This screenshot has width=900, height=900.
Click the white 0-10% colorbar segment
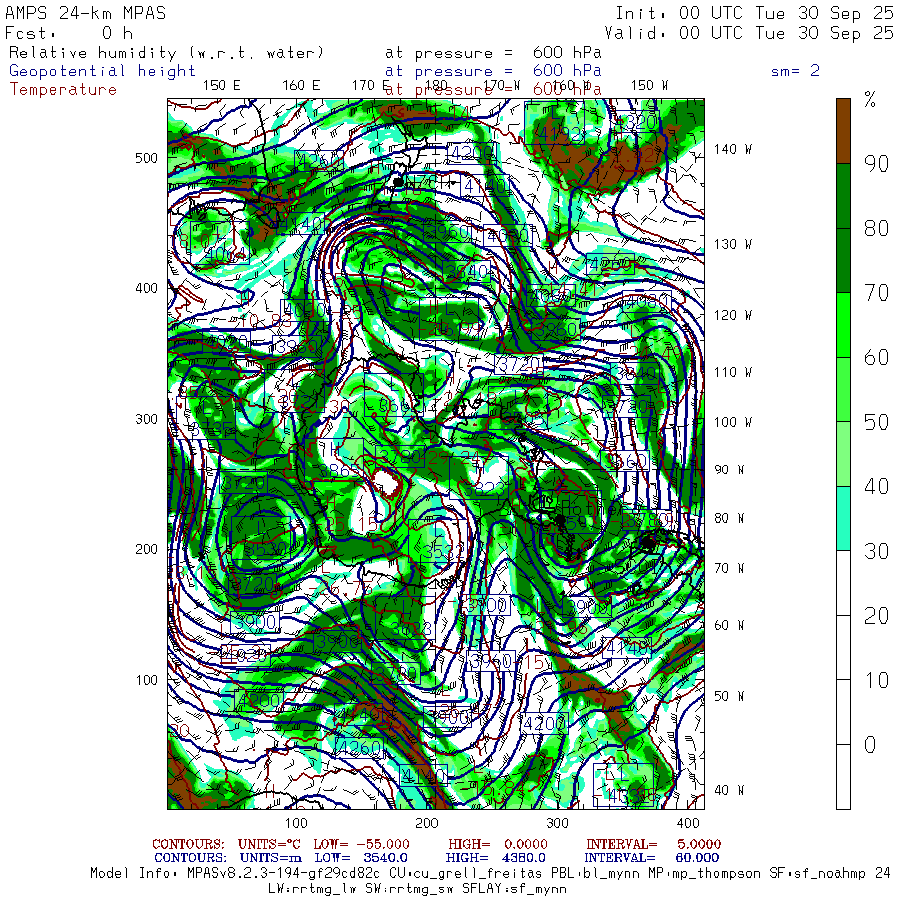tap(843, 776)
